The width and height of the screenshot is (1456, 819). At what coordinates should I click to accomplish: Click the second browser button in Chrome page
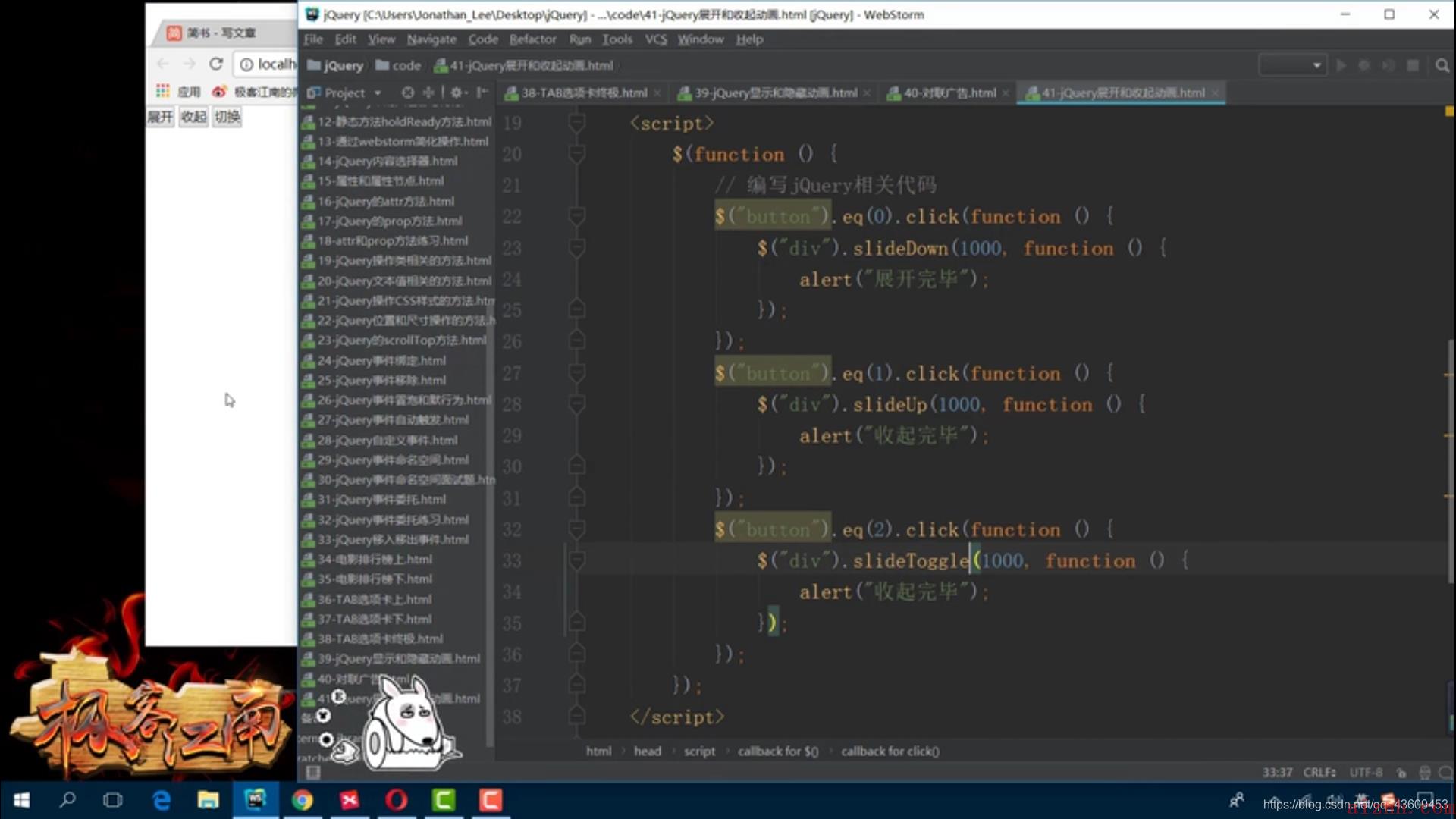pyautogui.click(x=193, y=117)
